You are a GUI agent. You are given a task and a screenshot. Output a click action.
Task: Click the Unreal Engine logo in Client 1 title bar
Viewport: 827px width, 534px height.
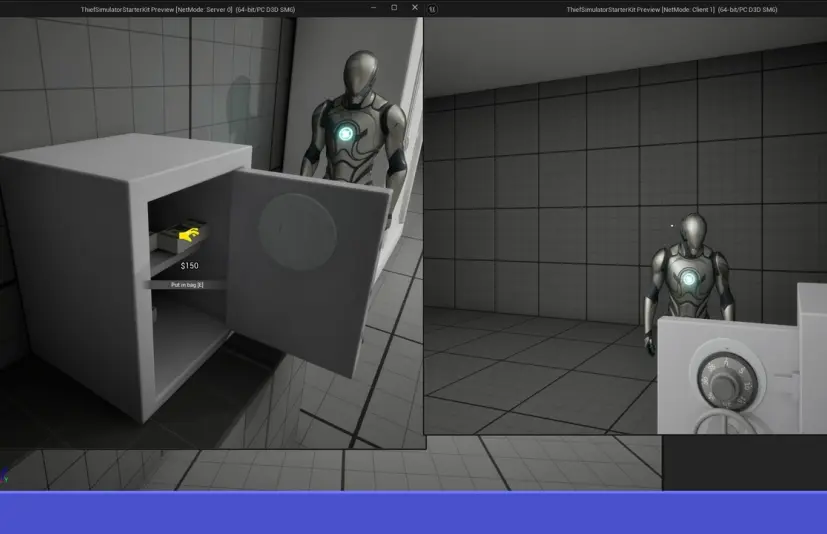tap(432, 9)
